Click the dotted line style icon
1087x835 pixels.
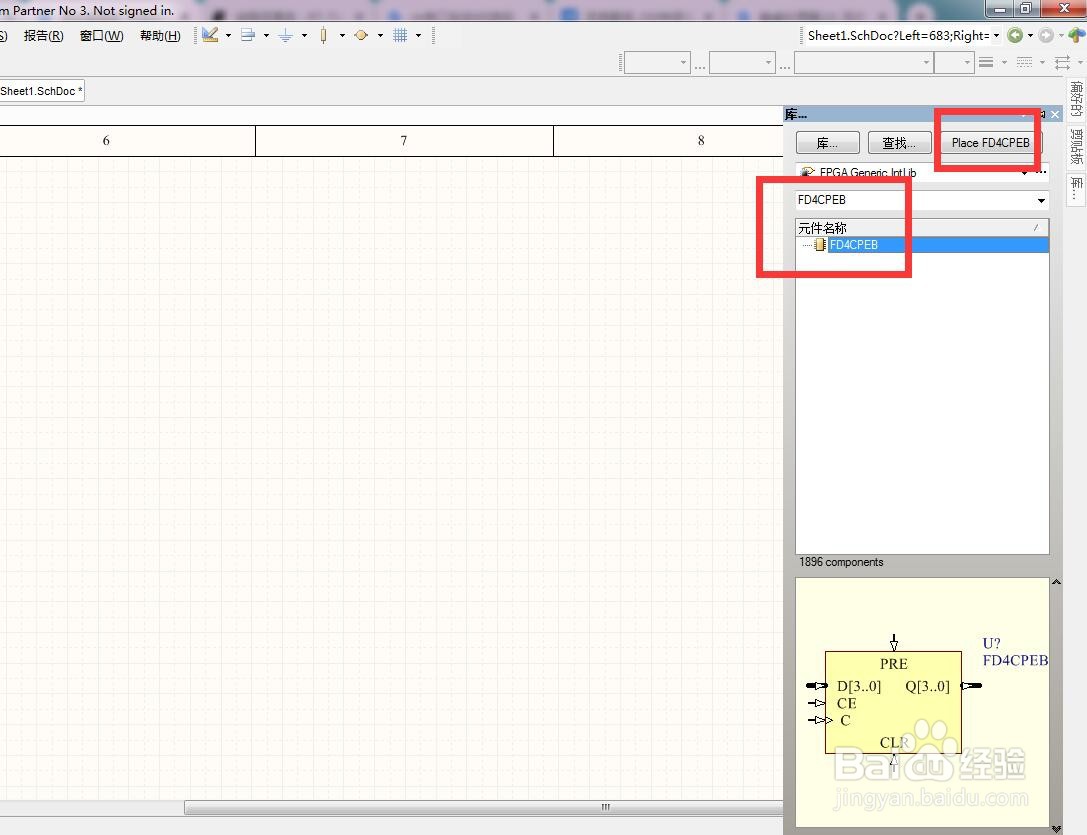click(1024, 62)
